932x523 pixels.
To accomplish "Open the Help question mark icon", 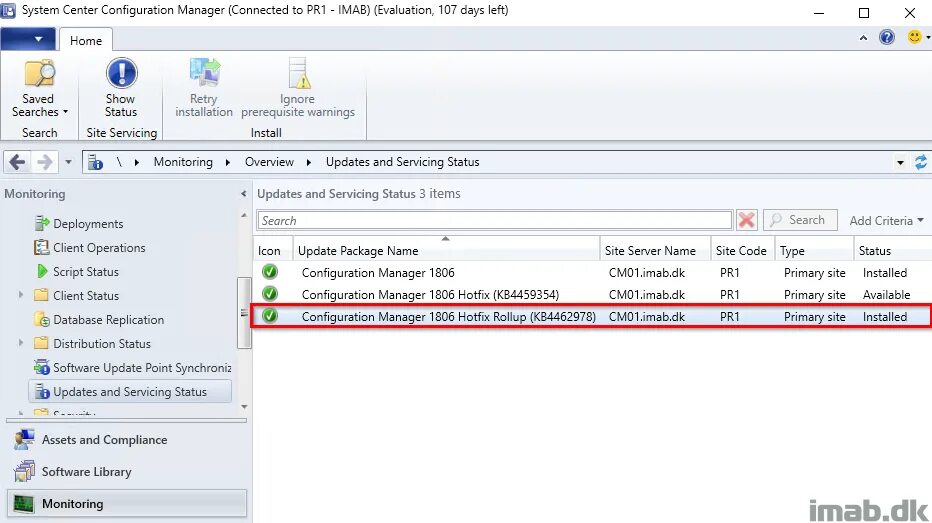I will click(x=887, y=37).
